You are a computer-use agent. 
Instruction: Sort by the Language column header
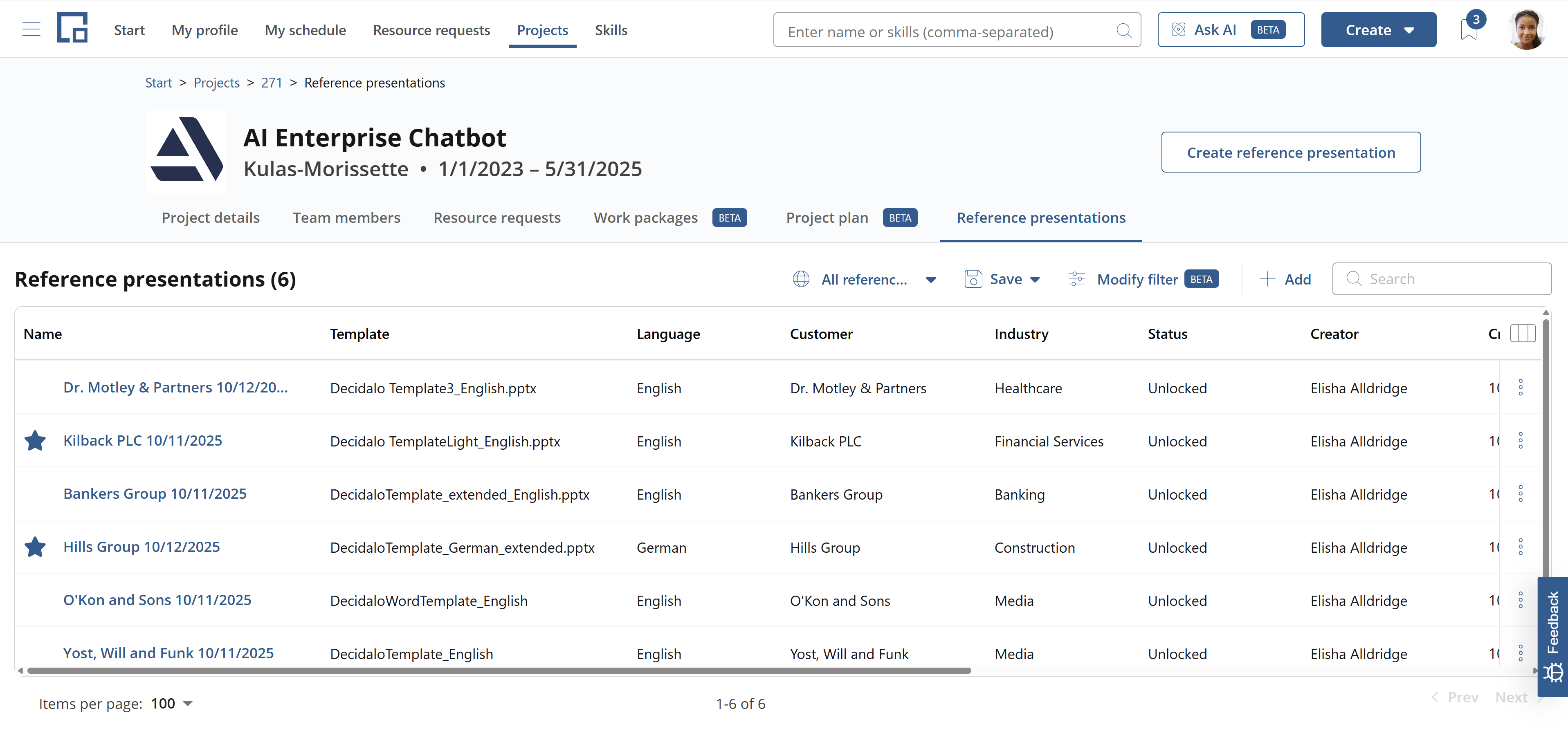pyautogui.click(x=668, y=334)
